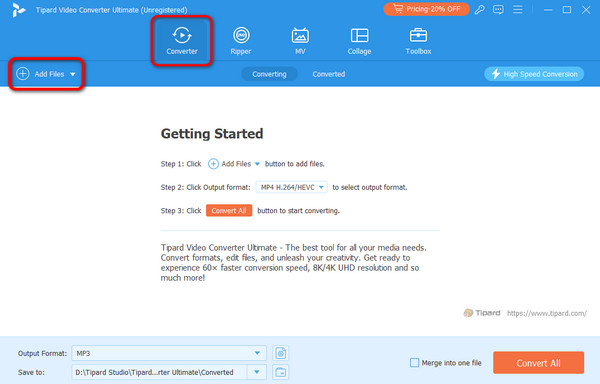
Task: Expand the toolbar Add Files dropdown arrow
Action: tap(73, 74)
